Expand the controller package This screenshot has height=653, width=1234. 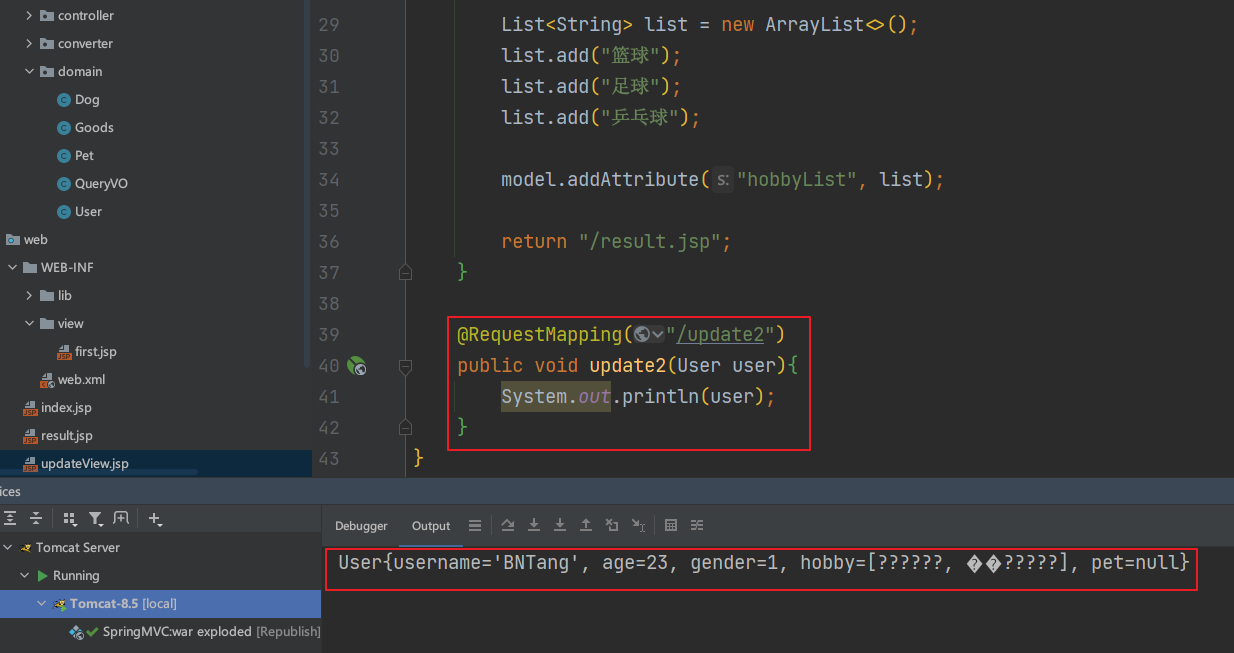[29, 16]
